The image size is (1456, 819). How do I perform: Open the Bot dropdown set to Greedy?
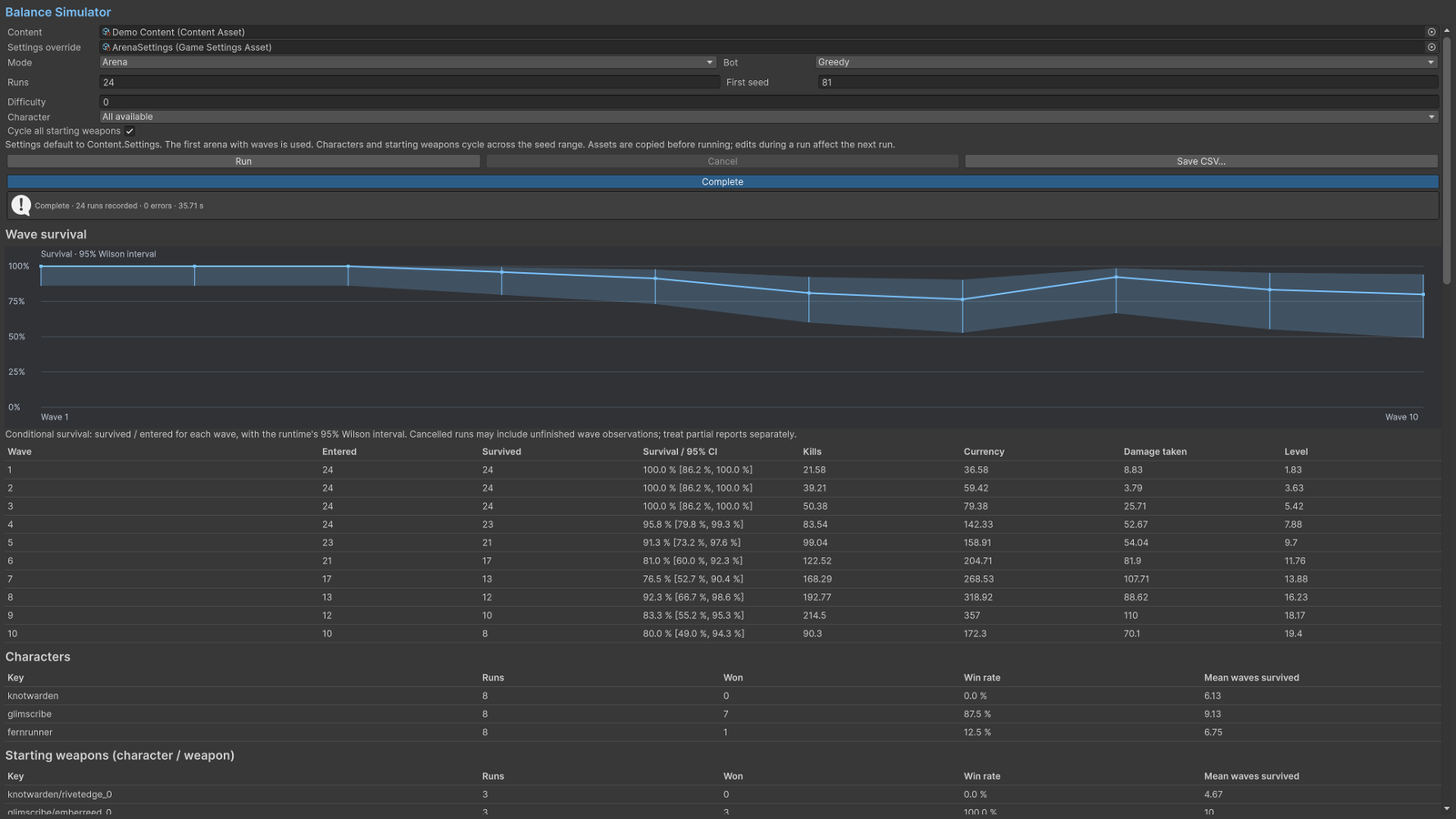point(1127,62)
